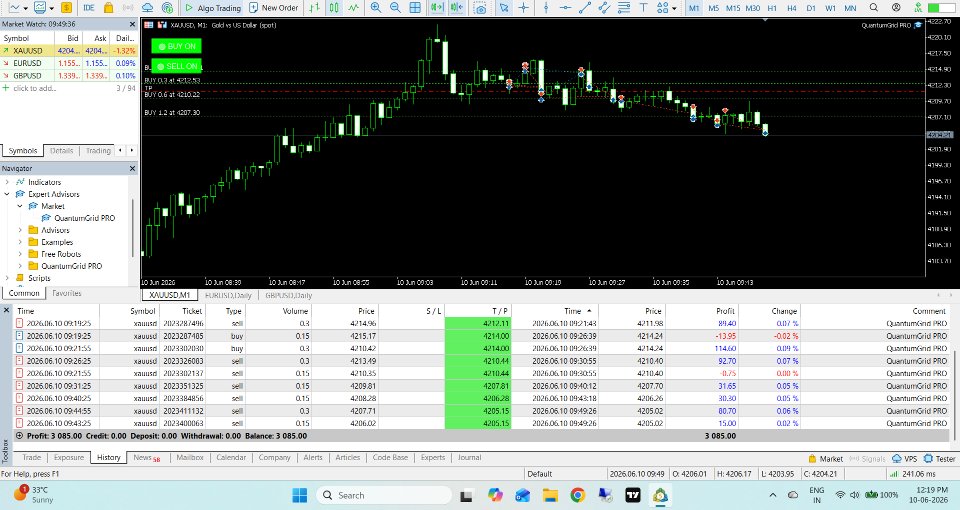
Task: Open the user account profile icon
Action: 896,8
